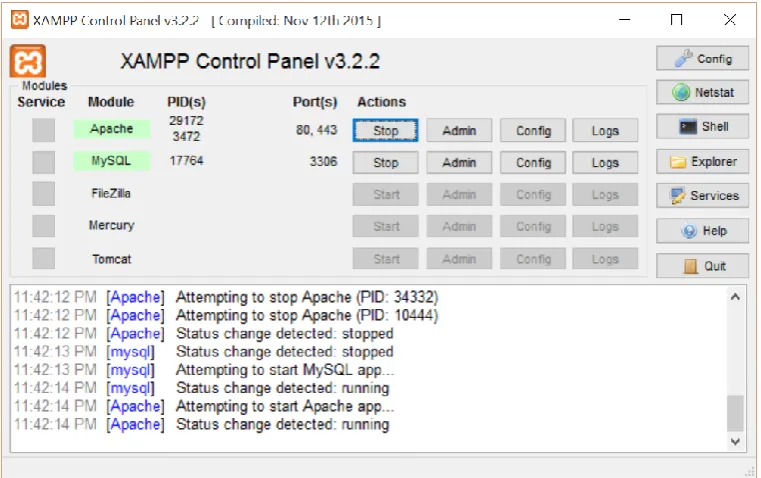Start the FileZilla module
This screenshot has width=761, height=478.
[385, 195]
